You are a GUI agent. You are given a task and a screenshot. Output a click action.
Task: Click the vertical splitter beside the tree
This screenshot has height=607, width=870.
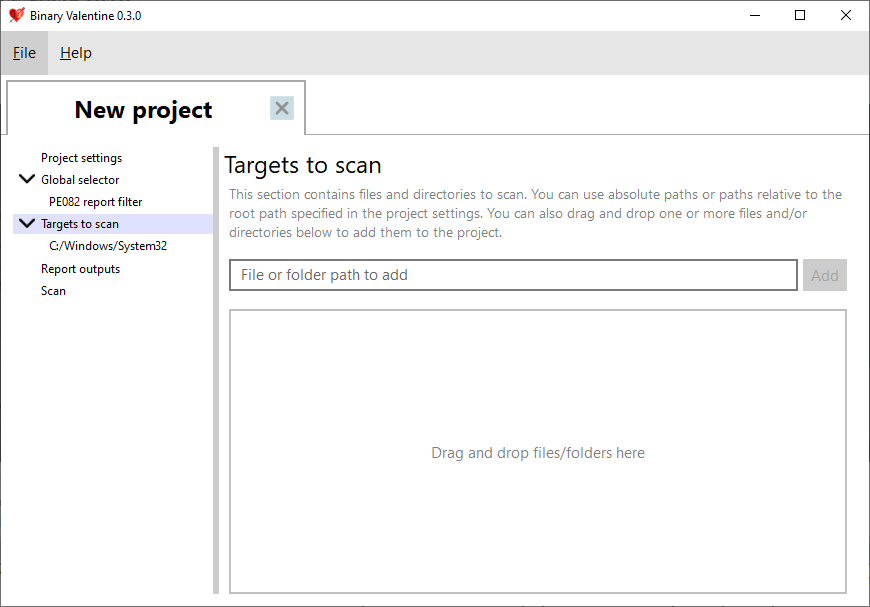point(216,371)
